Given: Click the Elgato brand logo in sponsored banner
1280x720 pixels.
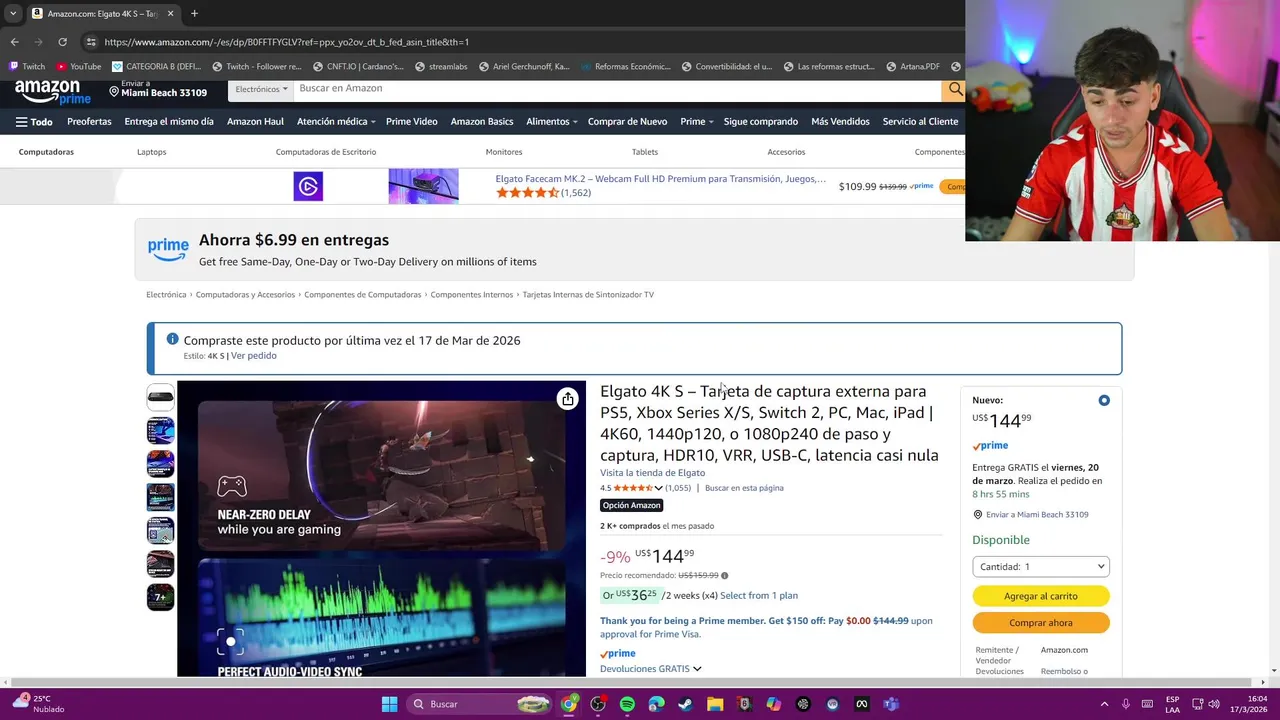Looking at the screenshot, I should [x=308, y=186].
